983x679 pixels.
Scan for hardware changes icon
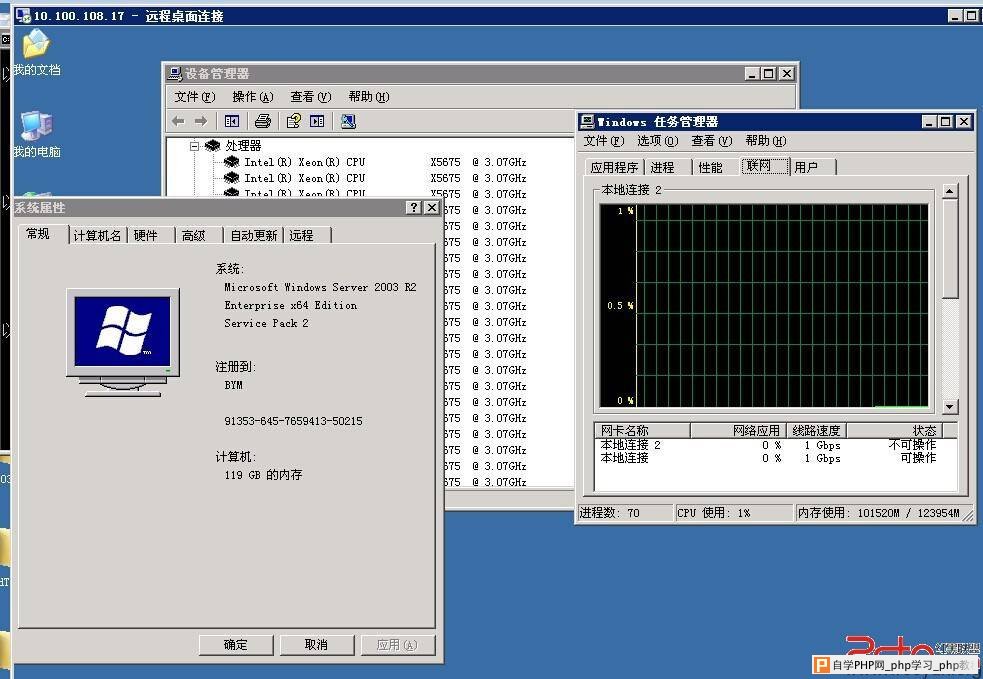point(348,121)
